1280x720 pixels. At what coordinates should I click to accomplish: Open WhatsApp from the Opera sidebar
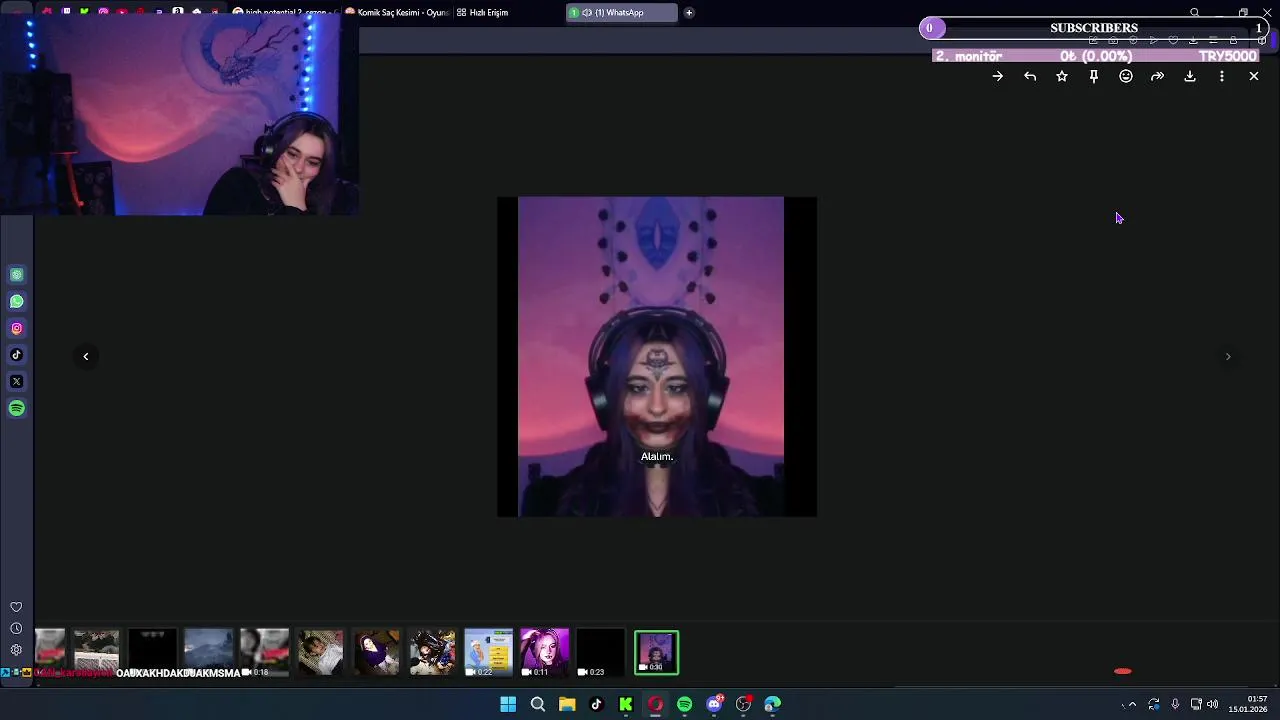(x=17, y=301)
